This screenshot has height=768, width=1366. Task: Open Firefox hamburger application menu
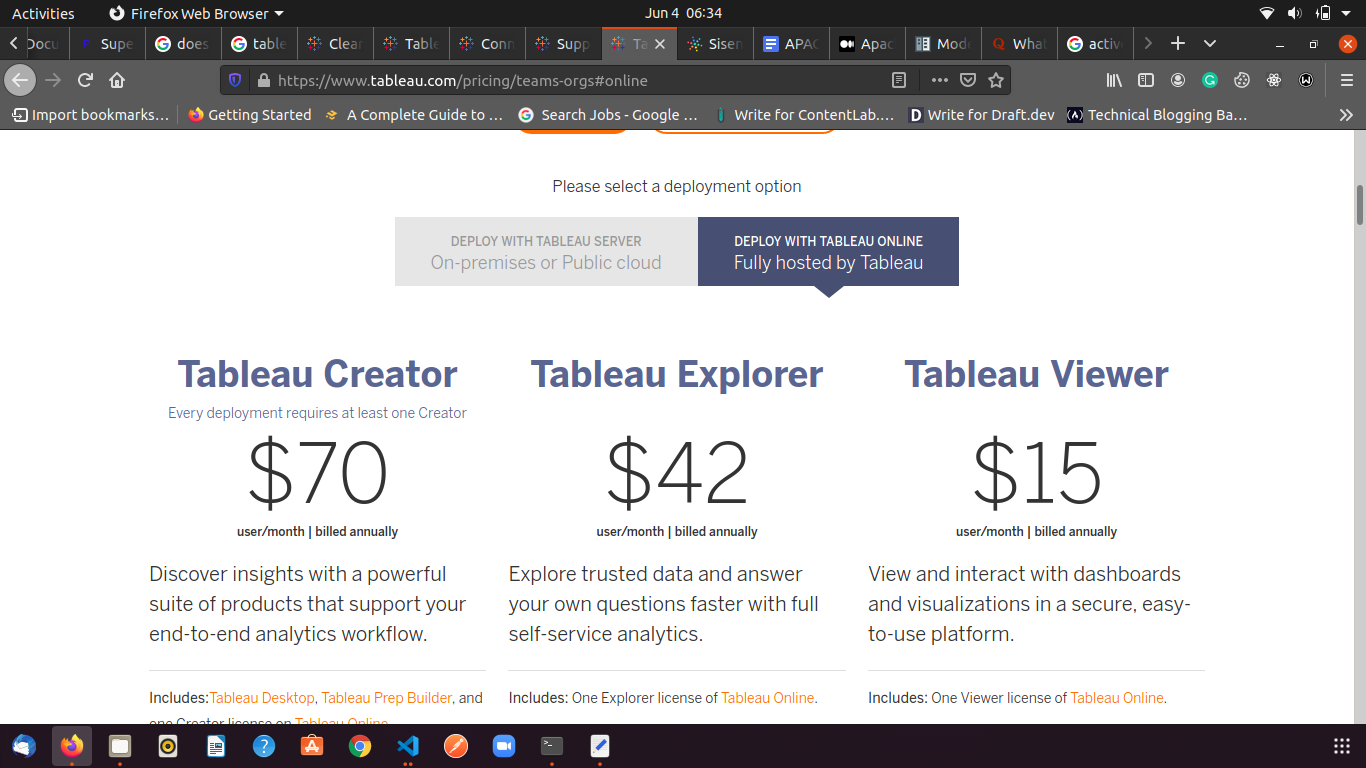[x=1346, y=80]
